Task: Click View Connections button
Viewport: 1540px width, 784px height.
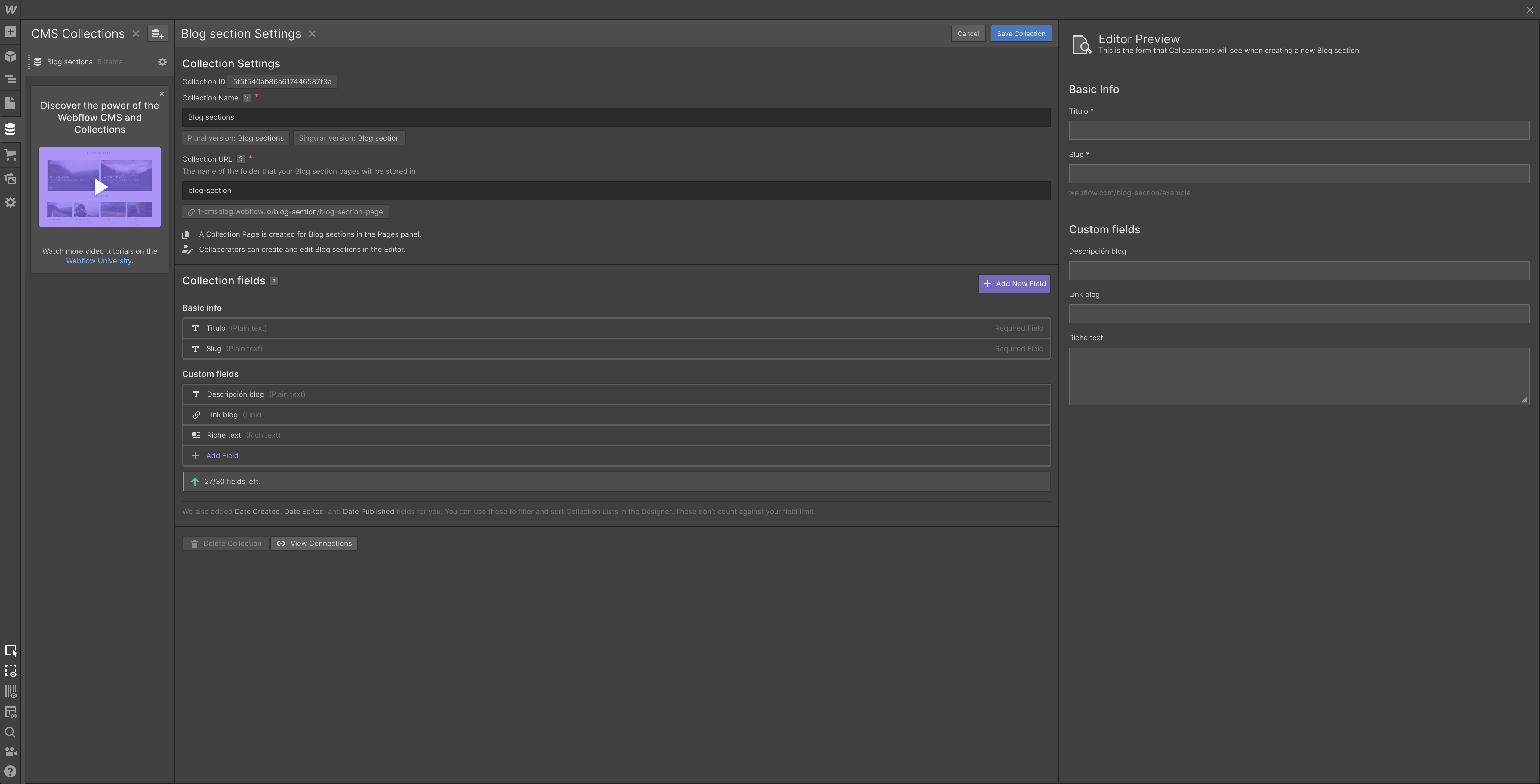Action: [x=314, y=544]
